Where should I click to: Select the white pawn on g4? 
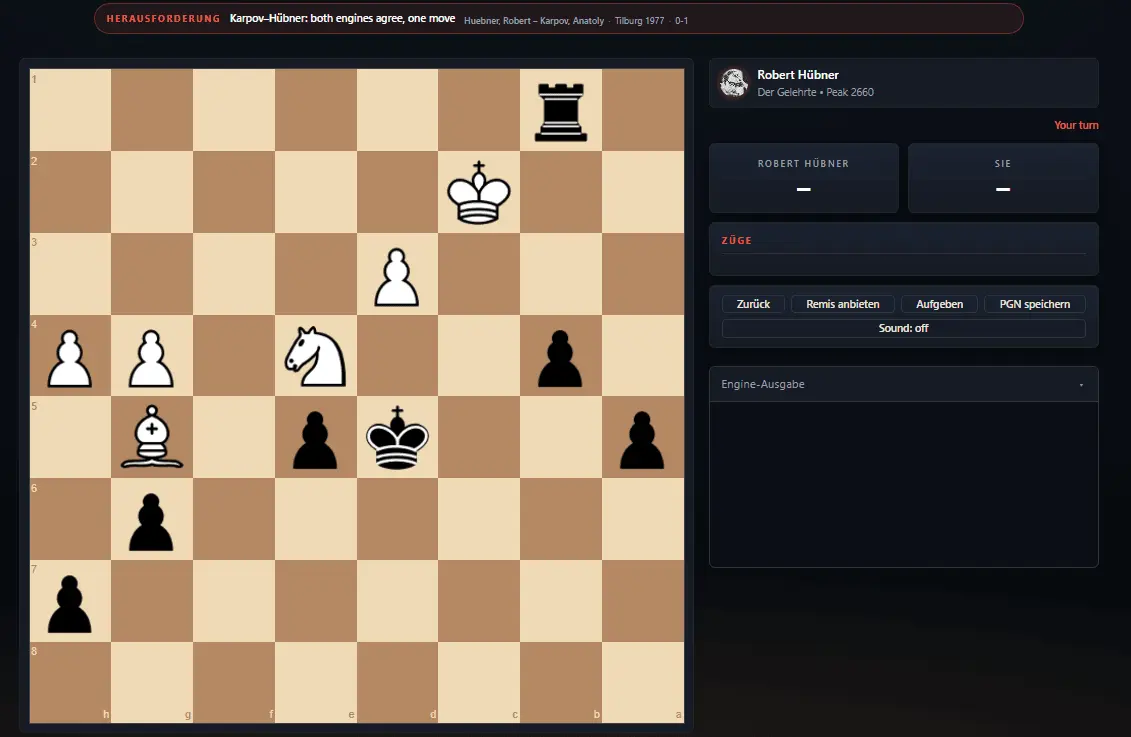[151, 357]
